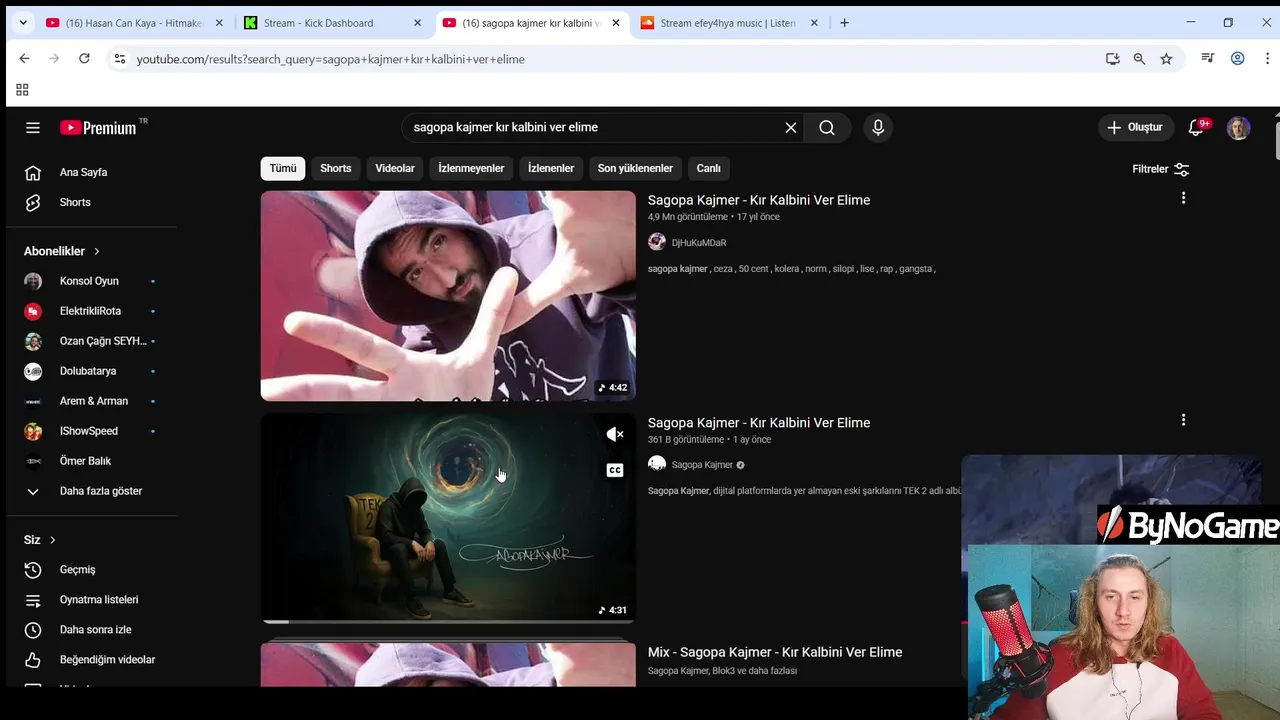
Task: Open second video thumbnail TEK 2 artwork
Action: (x=448, y=518)
